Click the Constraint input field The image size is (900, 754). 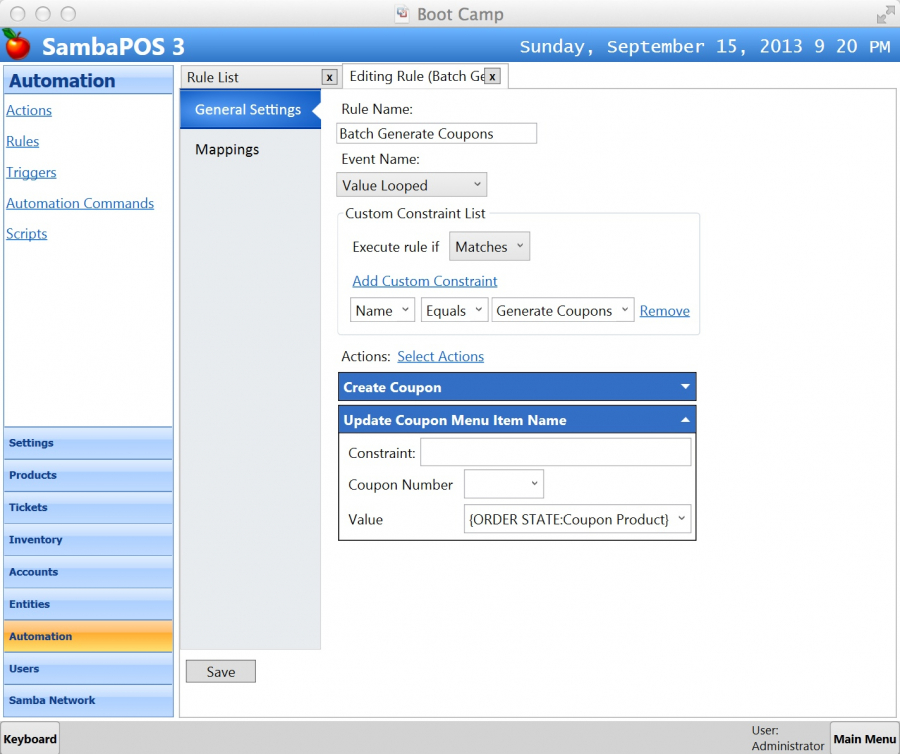(x=555, y=453)
